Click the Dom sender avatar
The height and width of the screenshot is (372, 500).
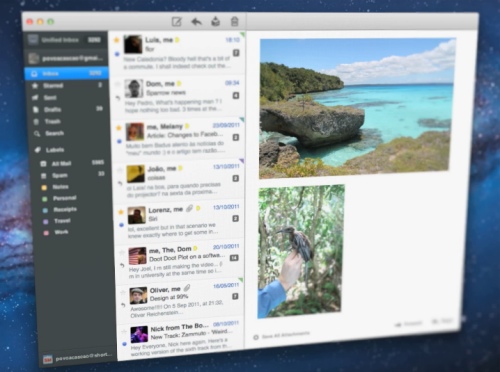(134, 88)
